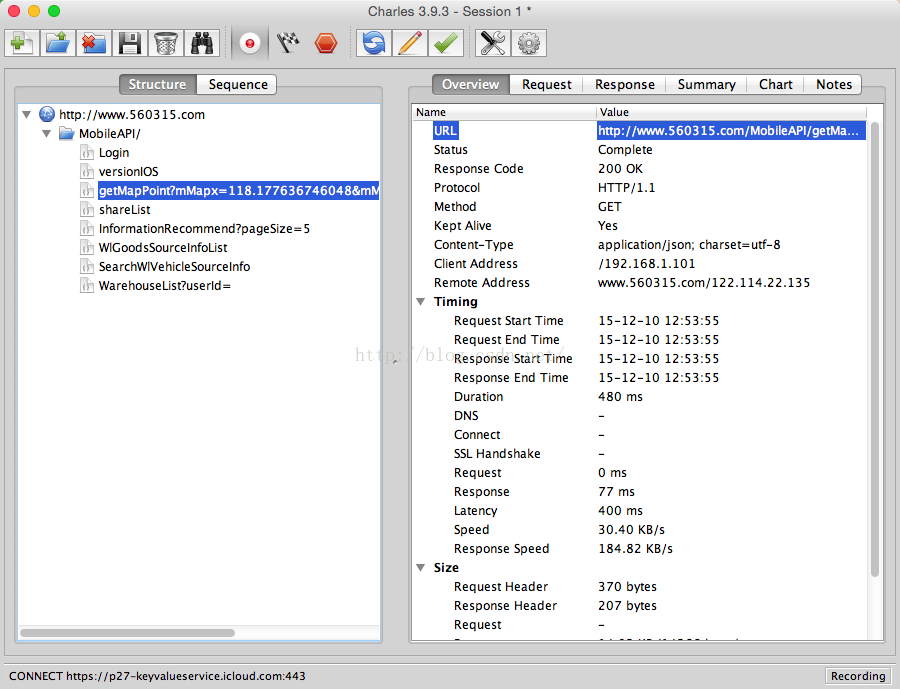The image size is (900, 689).
Task: Click the Name column header
Action: [x=504, y=113]
